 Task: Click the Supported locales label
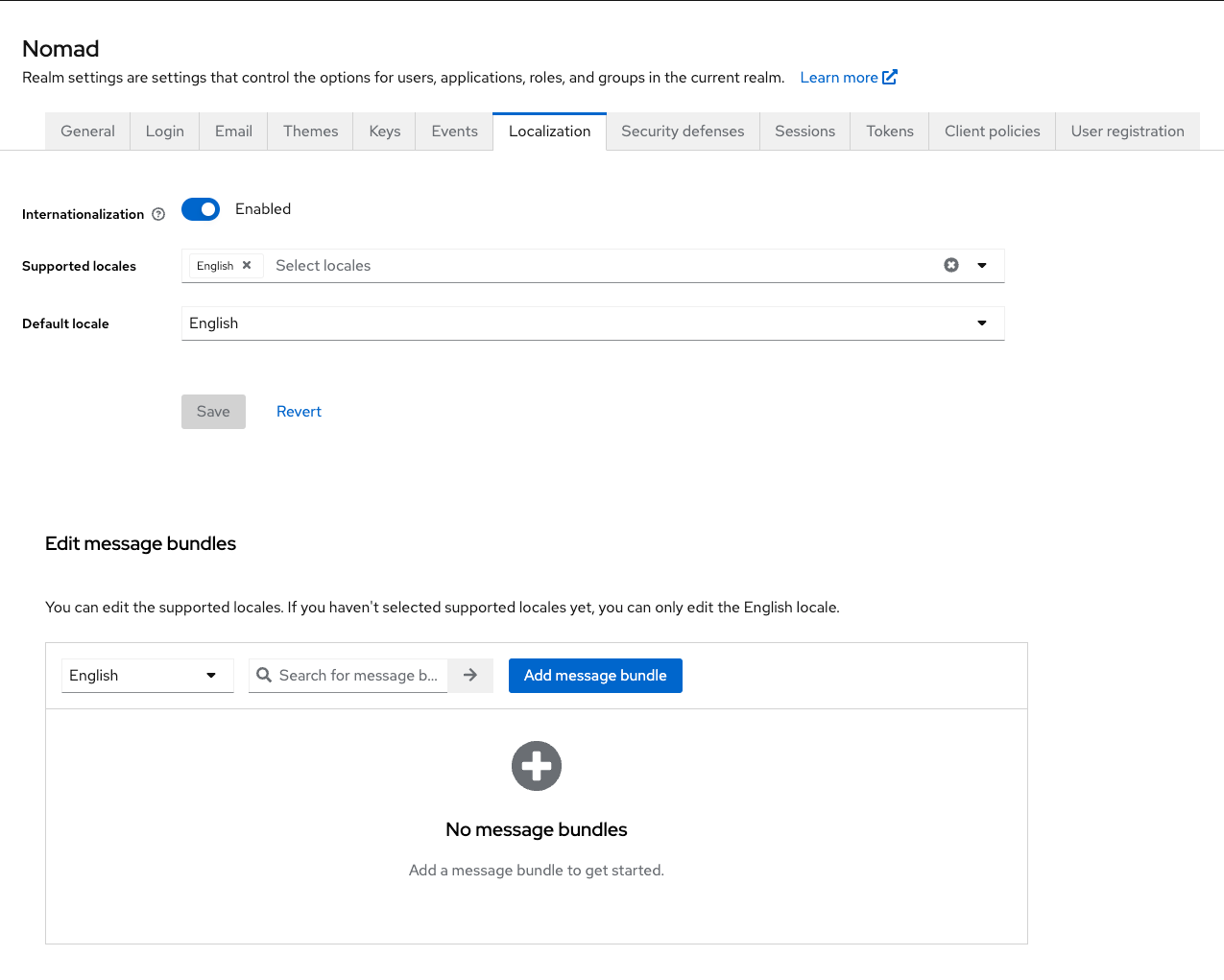coord(79,266)
